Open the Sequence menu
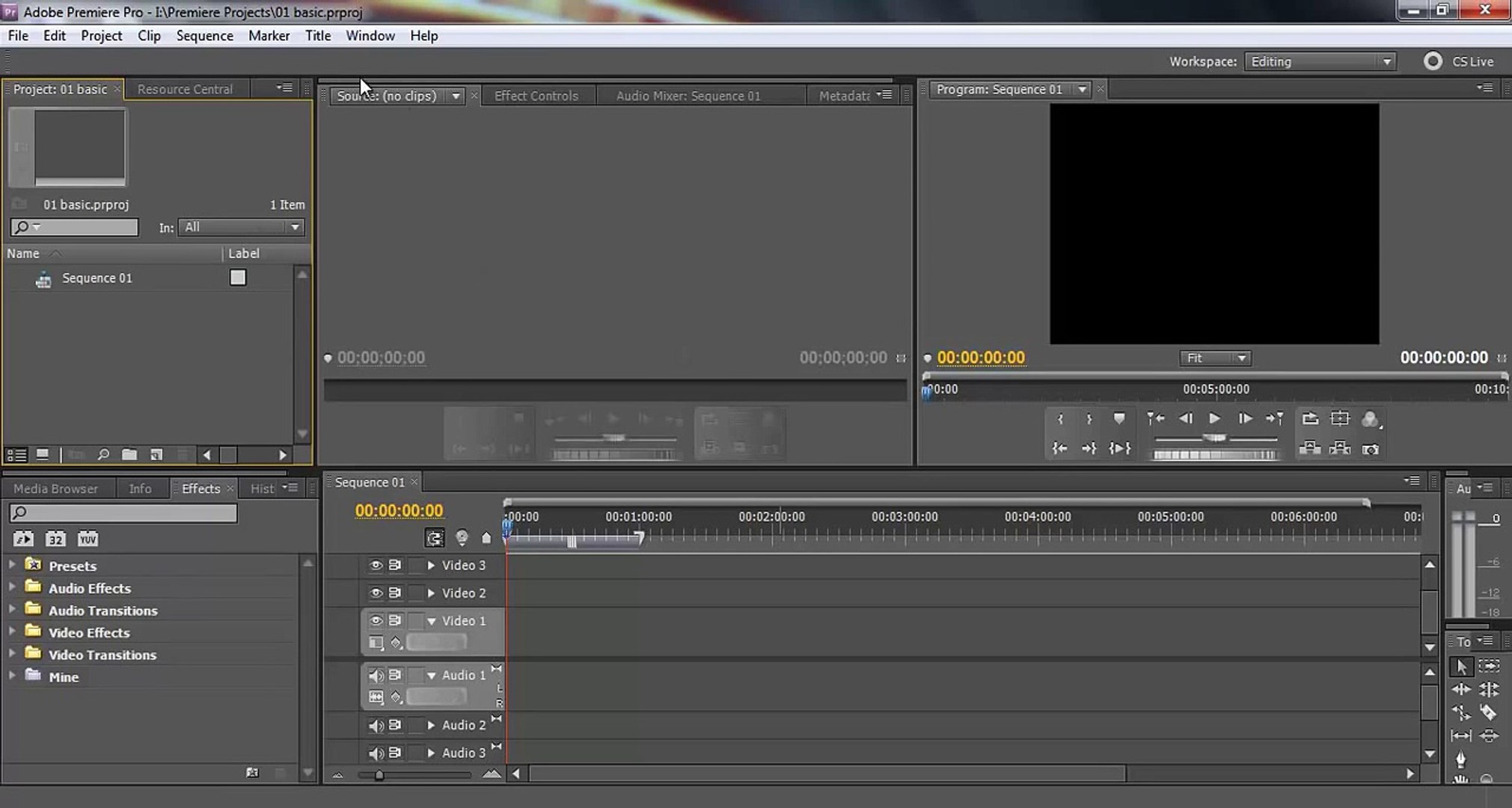The width and height of the screenshot is (1512, 808). 204,36
